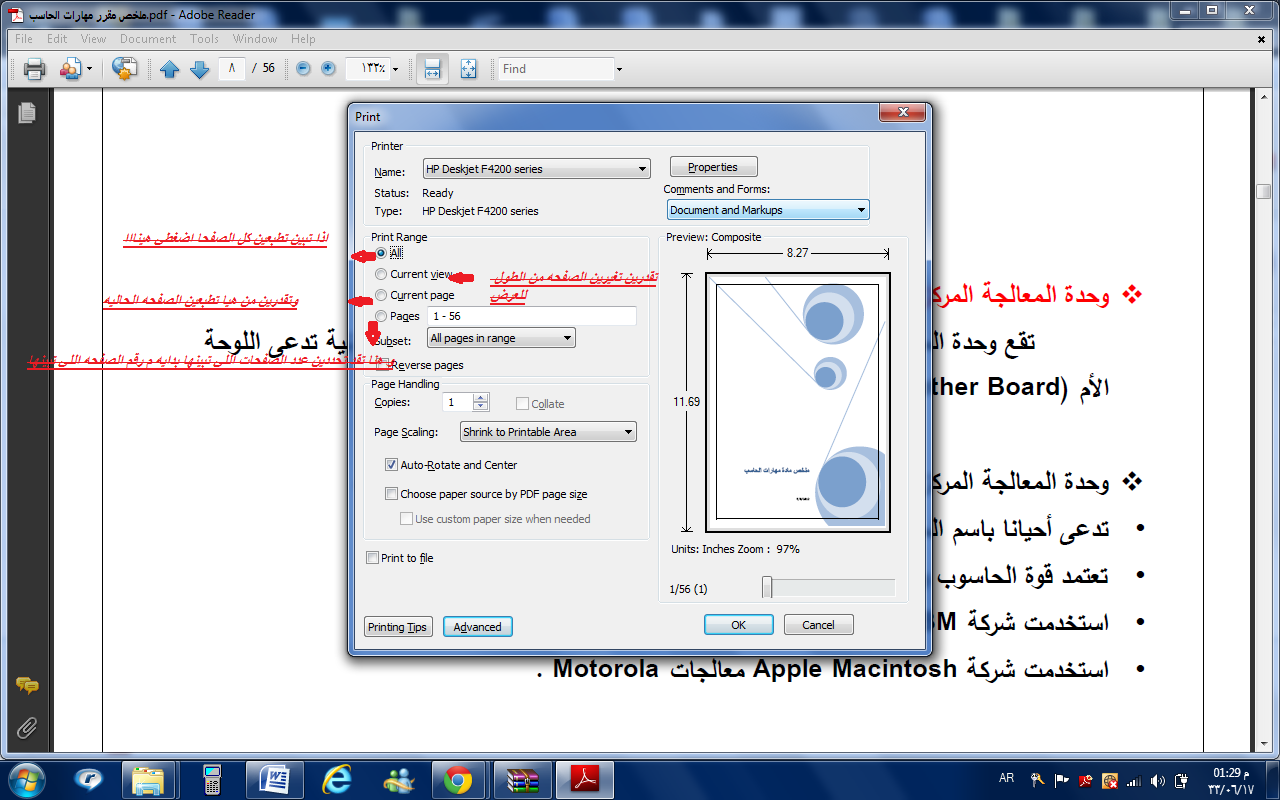Open WinRAR from taskbar

523,778
